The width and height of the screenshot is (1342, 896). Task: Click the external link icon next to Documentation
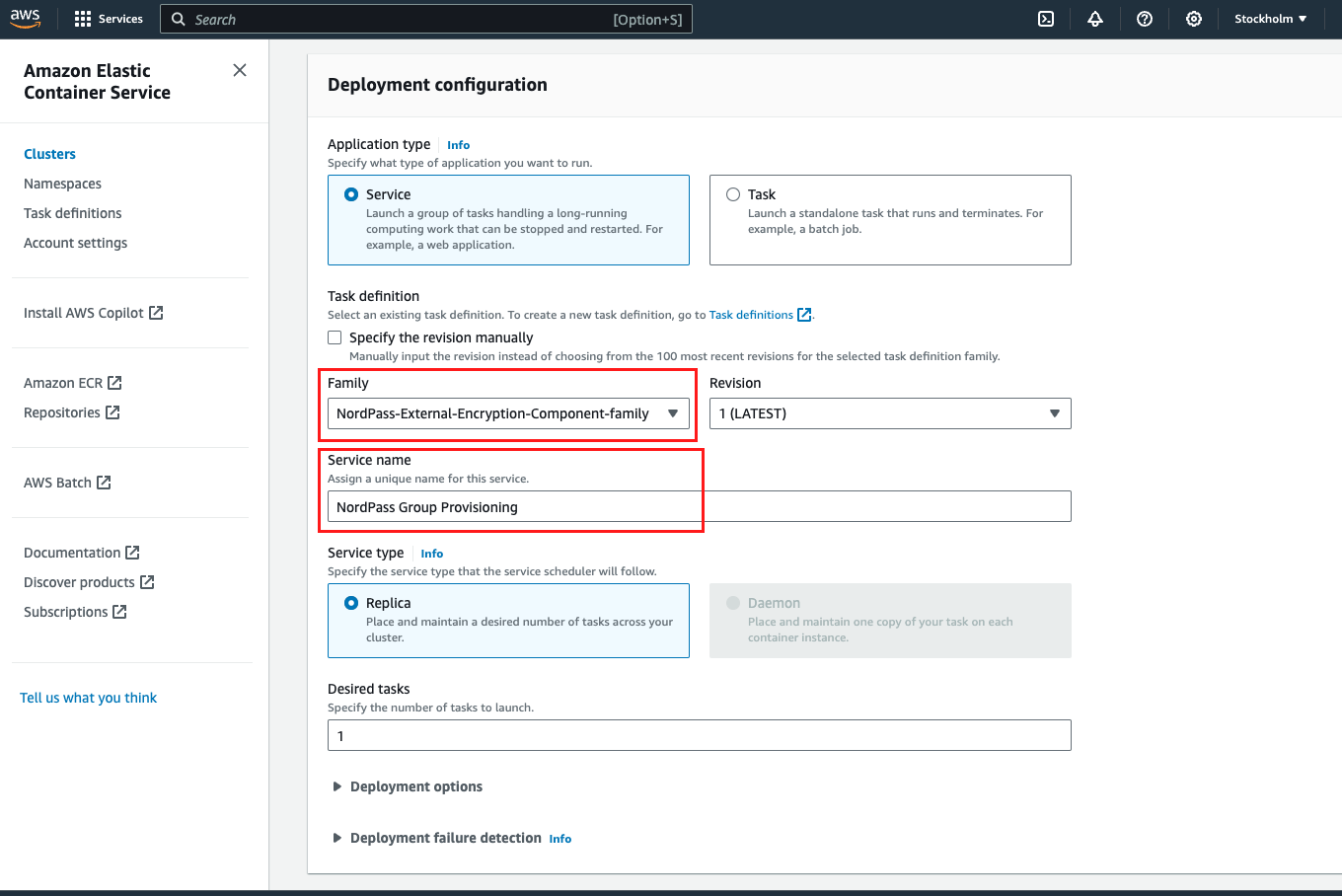[132, 553]
